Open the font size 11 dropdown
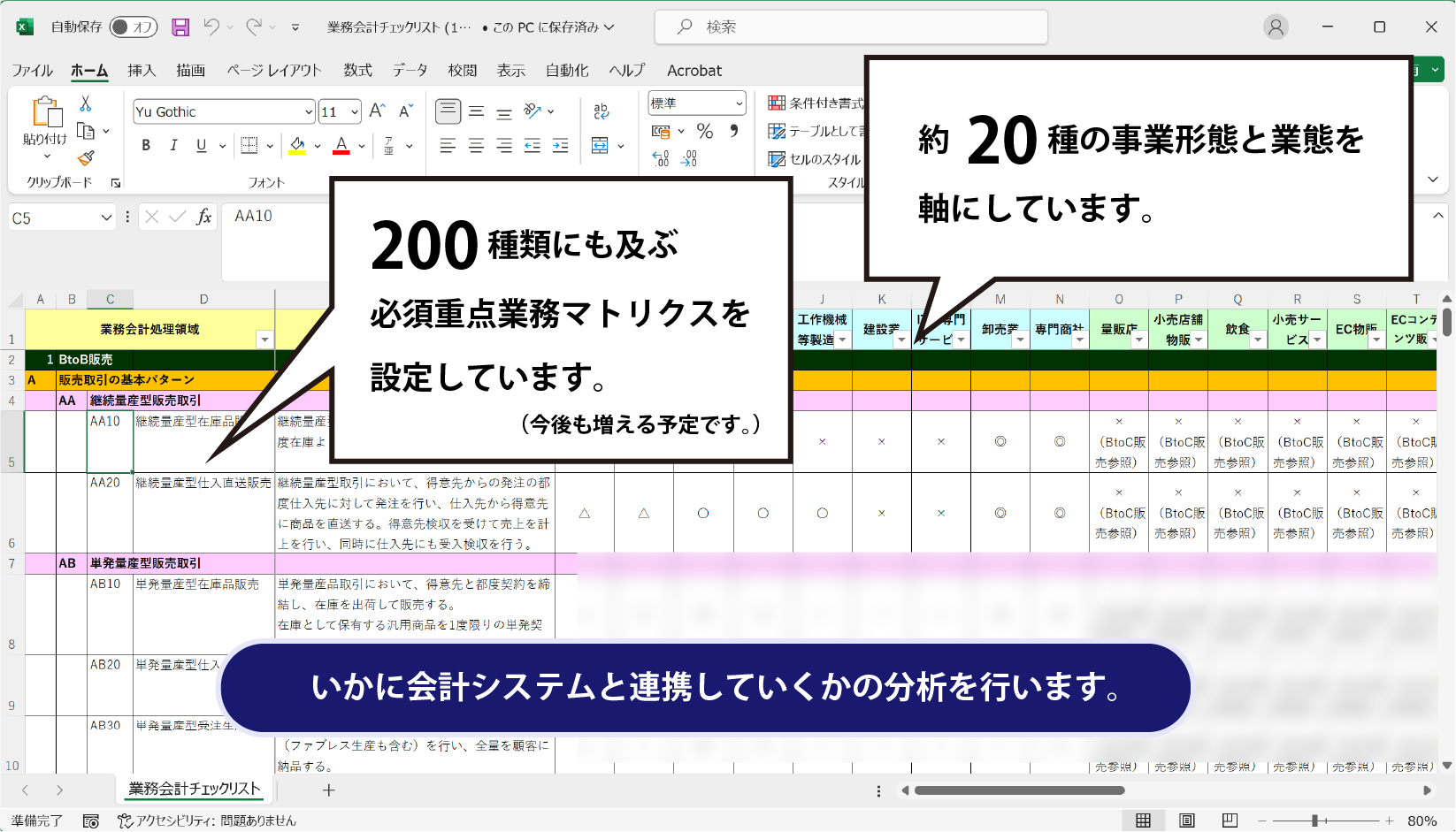1456x832 pixels. click(x=355, y=112)
